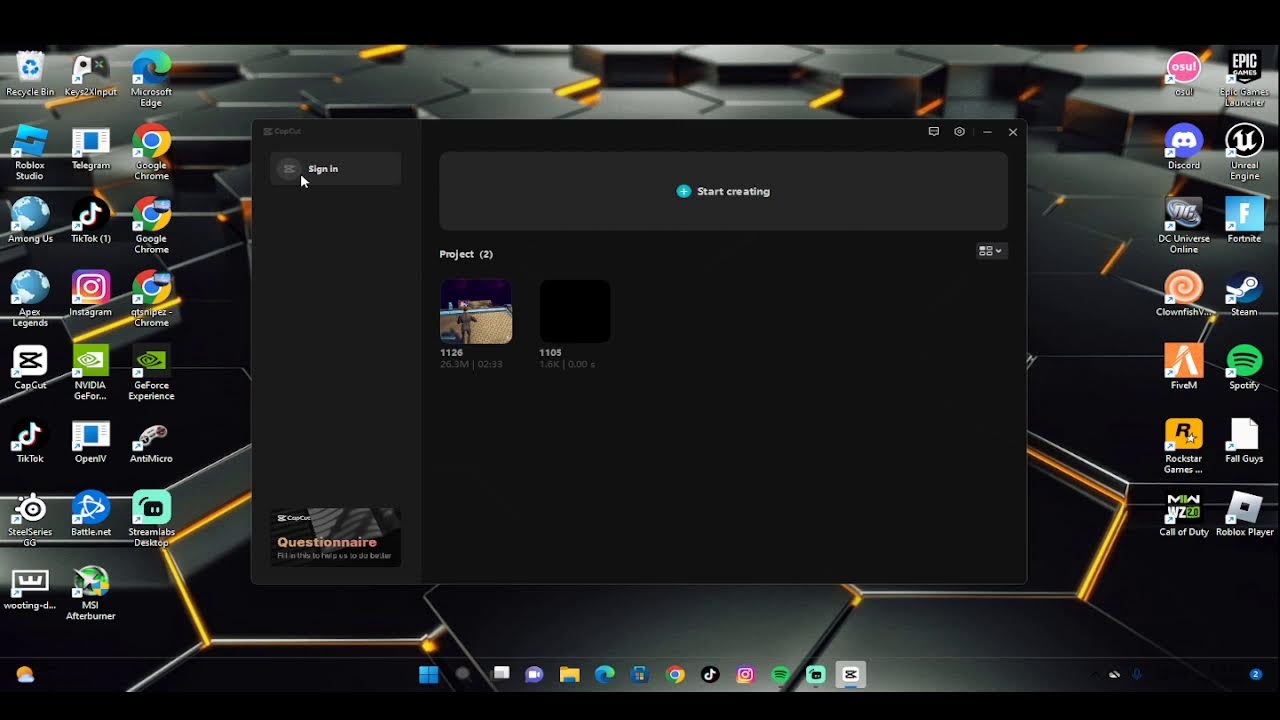Screen dimensions: 1280x720
Task: Select the Rockstar Games desktop icon
Action: (1184, 446)
